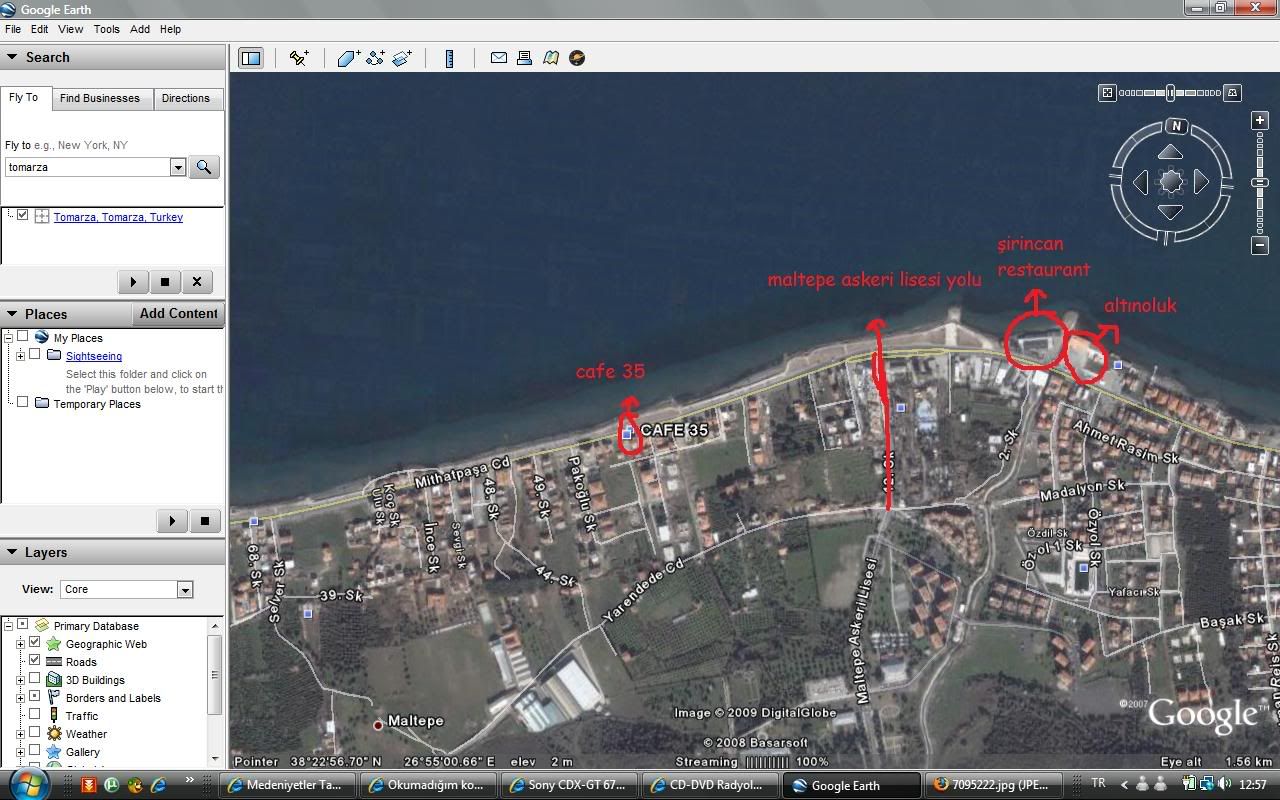This screenshot has width=1280, height=800.
Task: Collapse the Search panel header
Action: (12, 58)
